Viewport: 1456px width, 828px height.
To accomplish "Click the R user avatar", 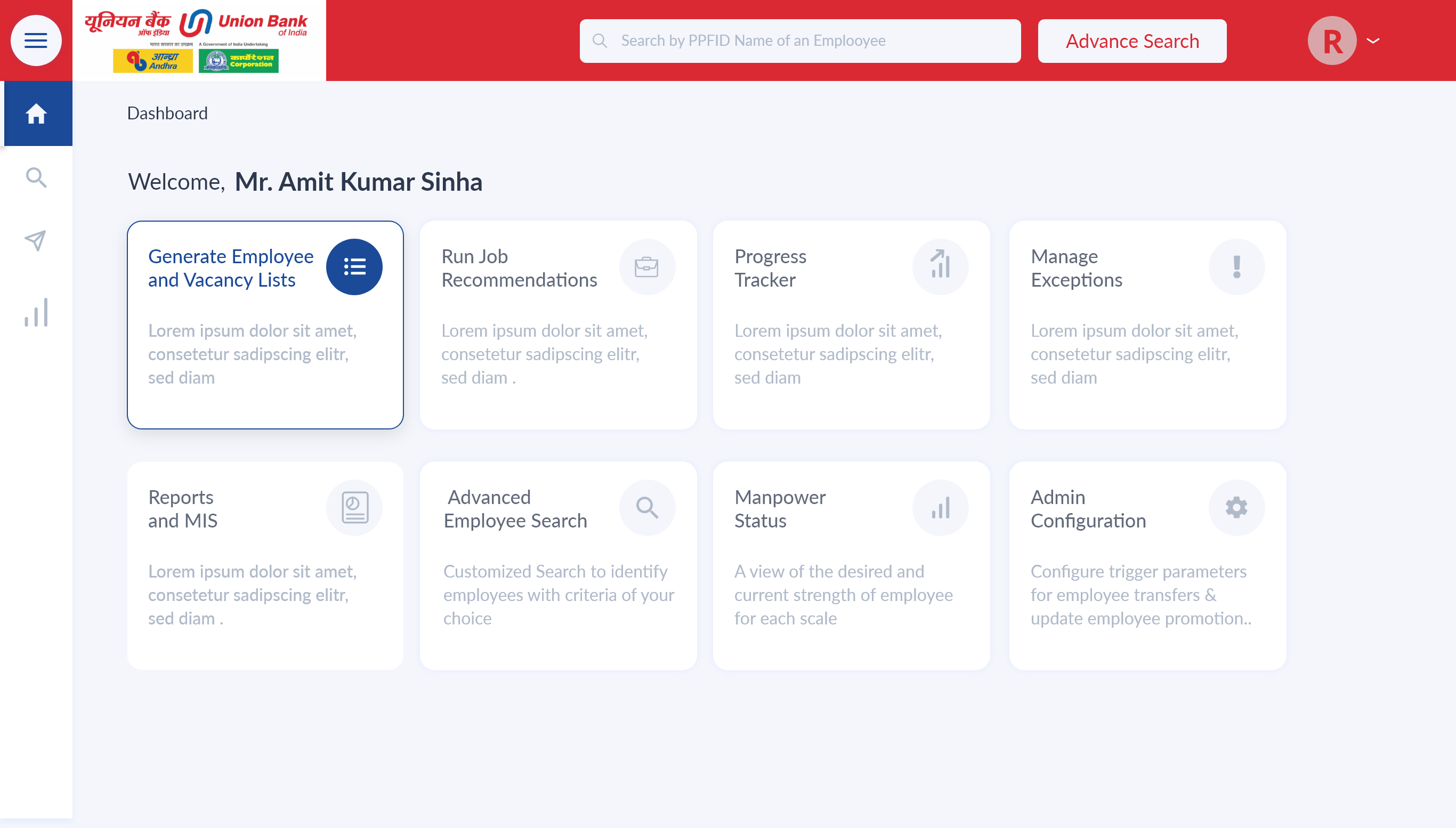I will [x=1331, y=40].
